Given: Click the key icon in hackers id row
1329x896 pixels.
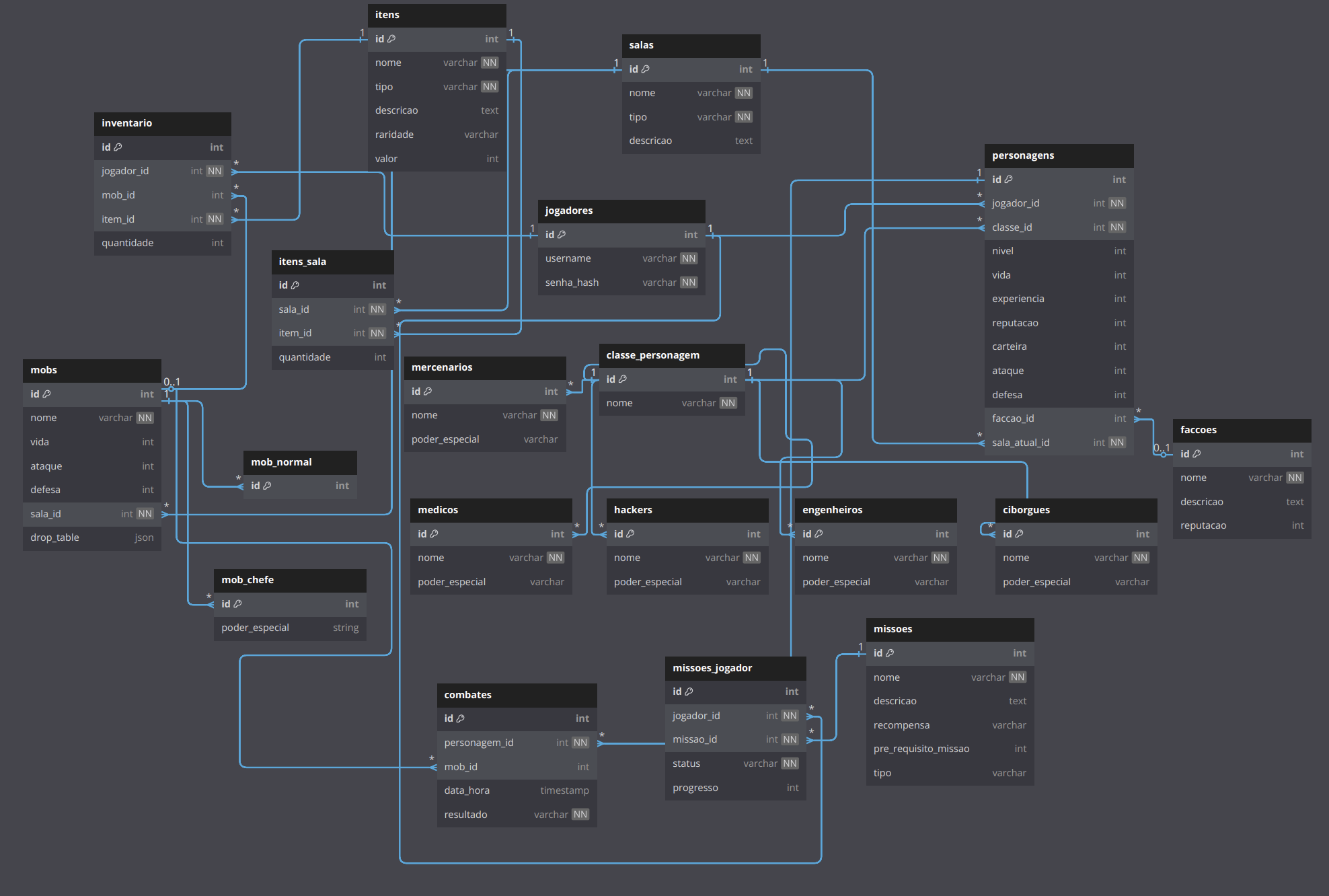Looking at the screenshot, I should click(x=630, y=534).
